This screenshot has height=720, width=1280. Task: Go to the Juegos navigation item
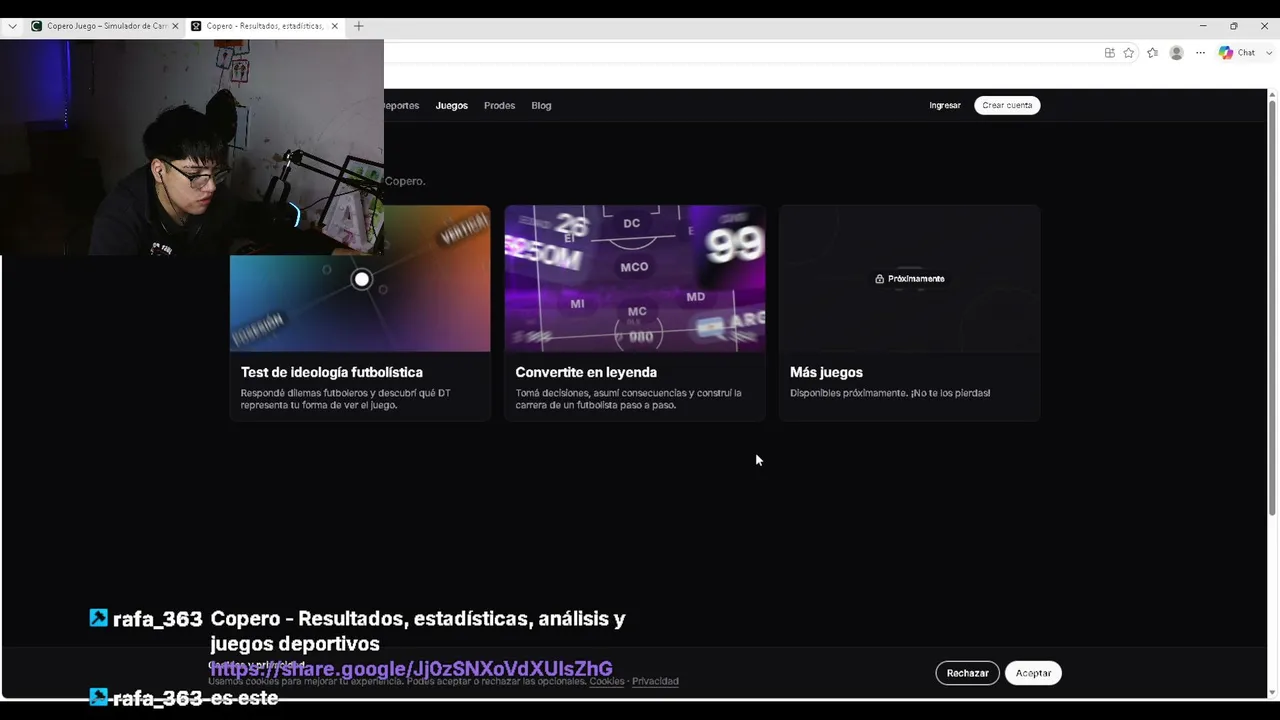[x=451, y=105]
